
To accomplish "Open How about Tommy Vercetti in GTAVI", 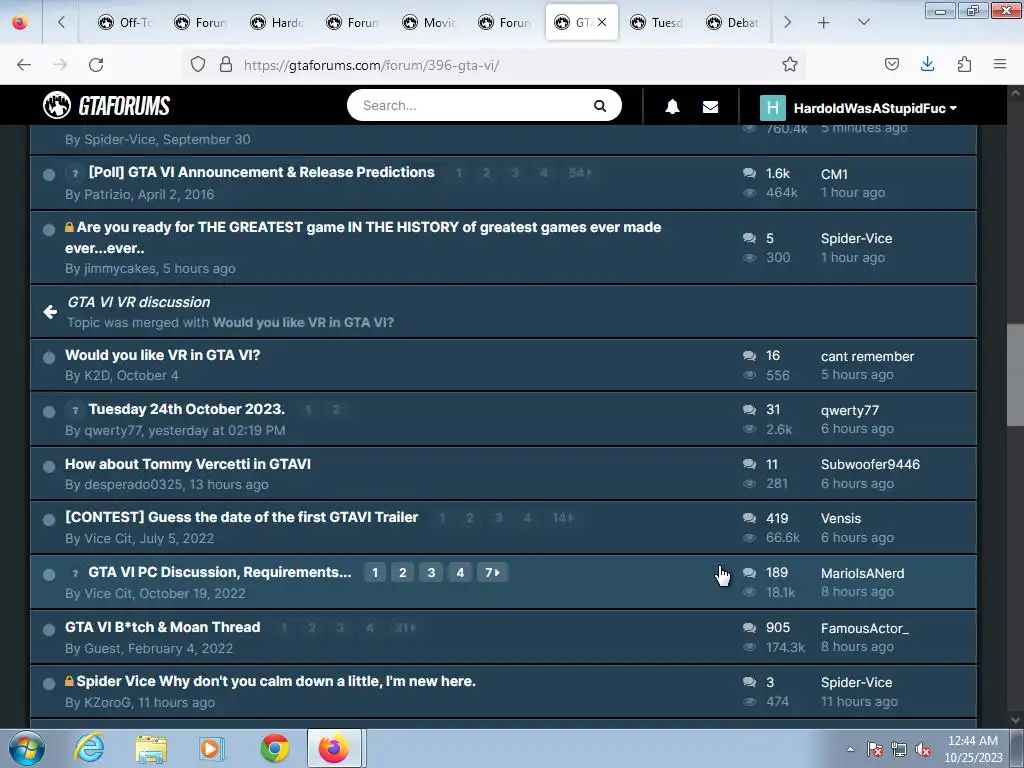I will pos(188,464).
